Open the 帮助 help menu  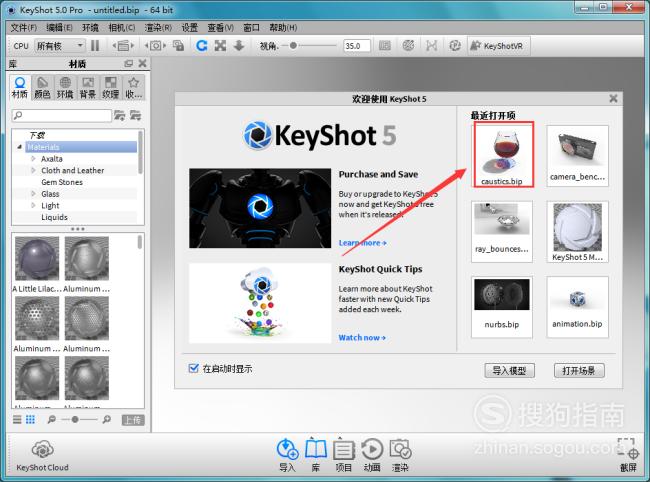pos(283,28)
